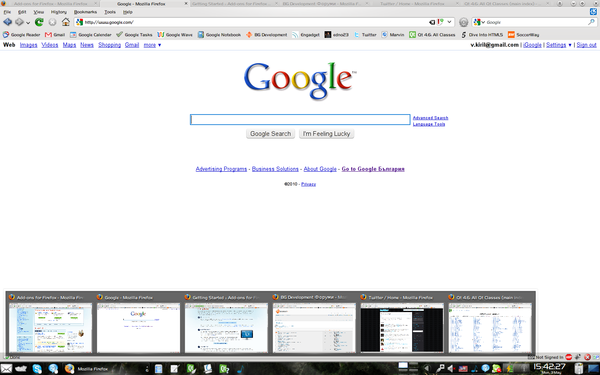Select the Twitter Home window thumbnail
This screenshot has width=600, height=375.
tap(402, 322)
